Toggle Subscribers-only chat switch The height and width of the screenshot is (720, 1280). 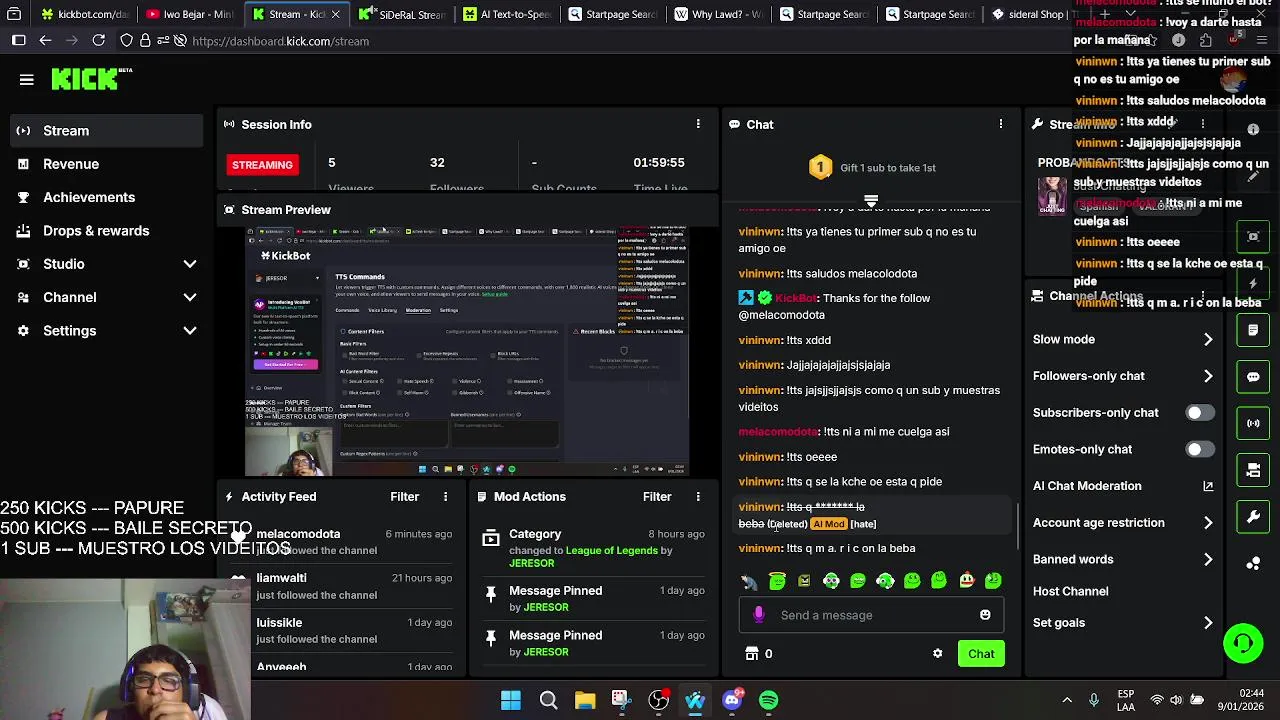click(1200, 413)
